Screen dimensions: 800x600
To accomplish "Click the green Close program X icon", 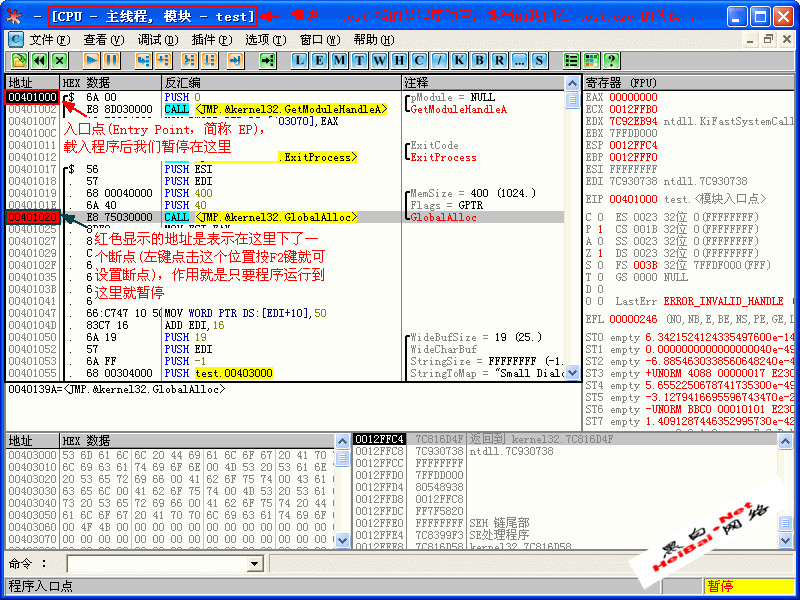I will [x=60, y=61].
